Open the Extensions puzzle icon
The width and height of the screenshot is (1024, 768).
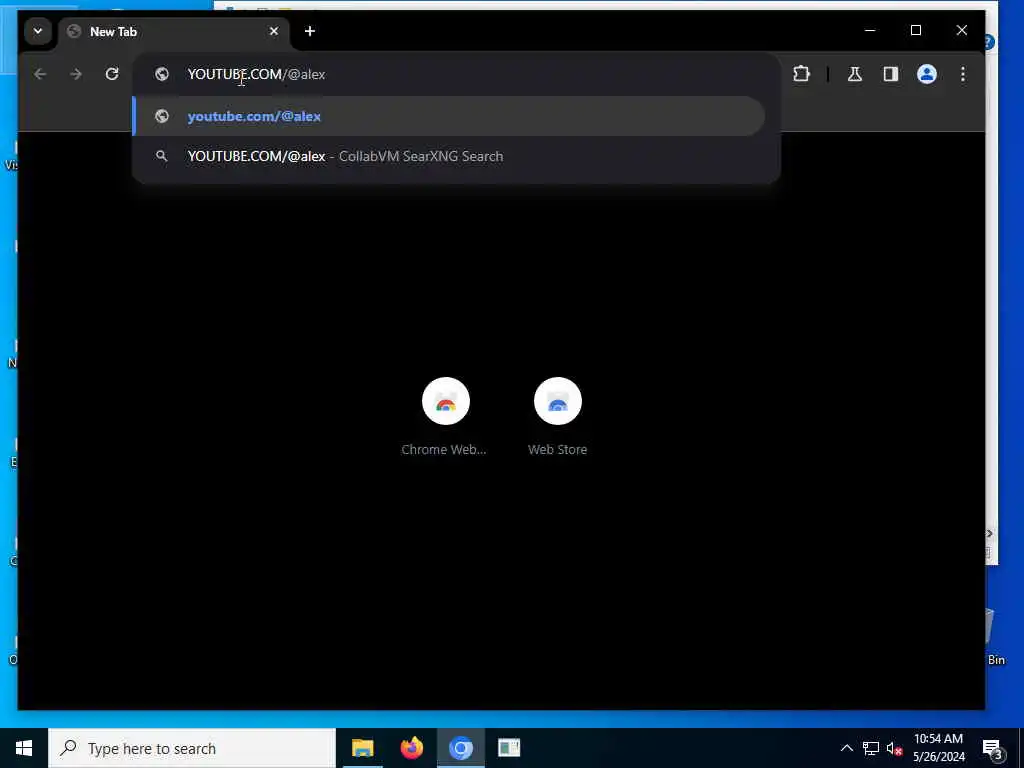pos(801,74)
